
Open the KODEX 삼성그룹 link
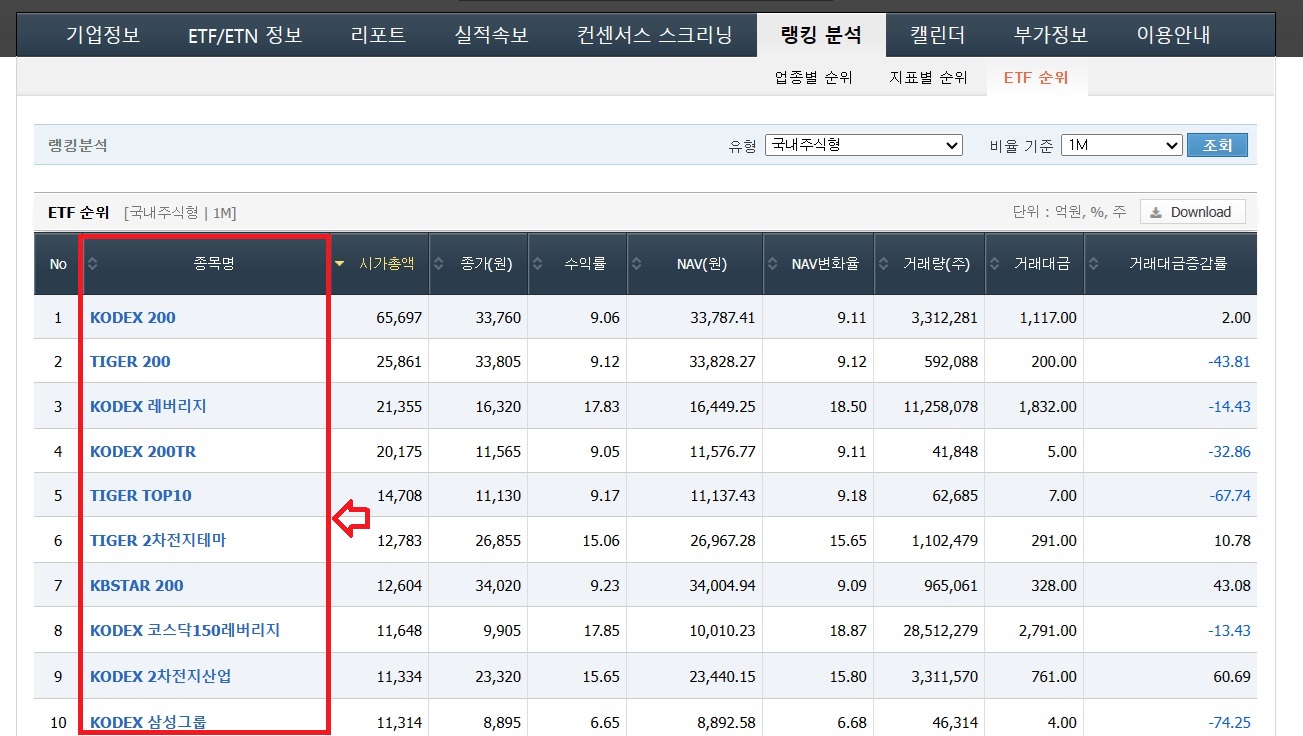tap(148, 722)
